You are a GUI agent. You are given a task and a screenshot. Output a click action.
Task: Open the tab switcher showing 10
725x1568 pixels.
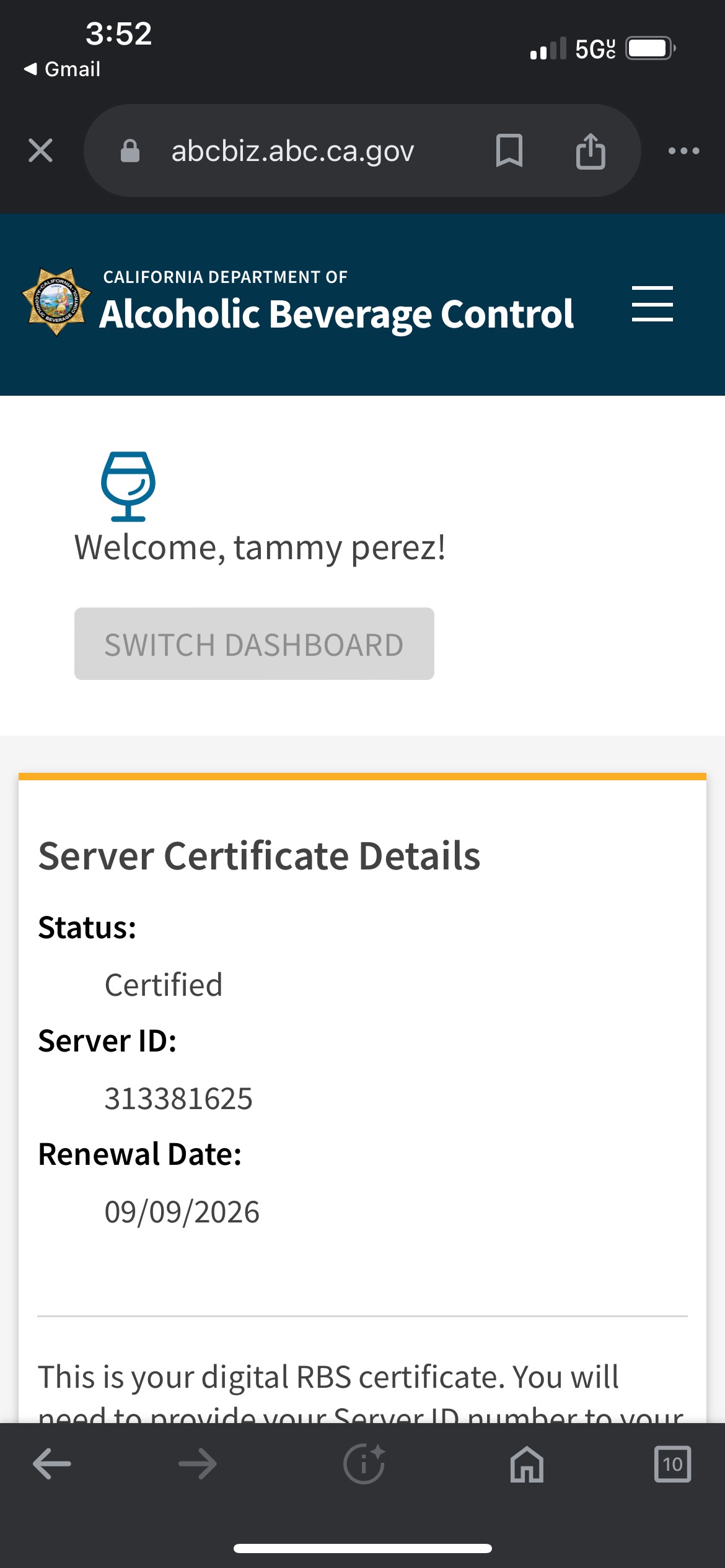click(x=672, y=1464)
